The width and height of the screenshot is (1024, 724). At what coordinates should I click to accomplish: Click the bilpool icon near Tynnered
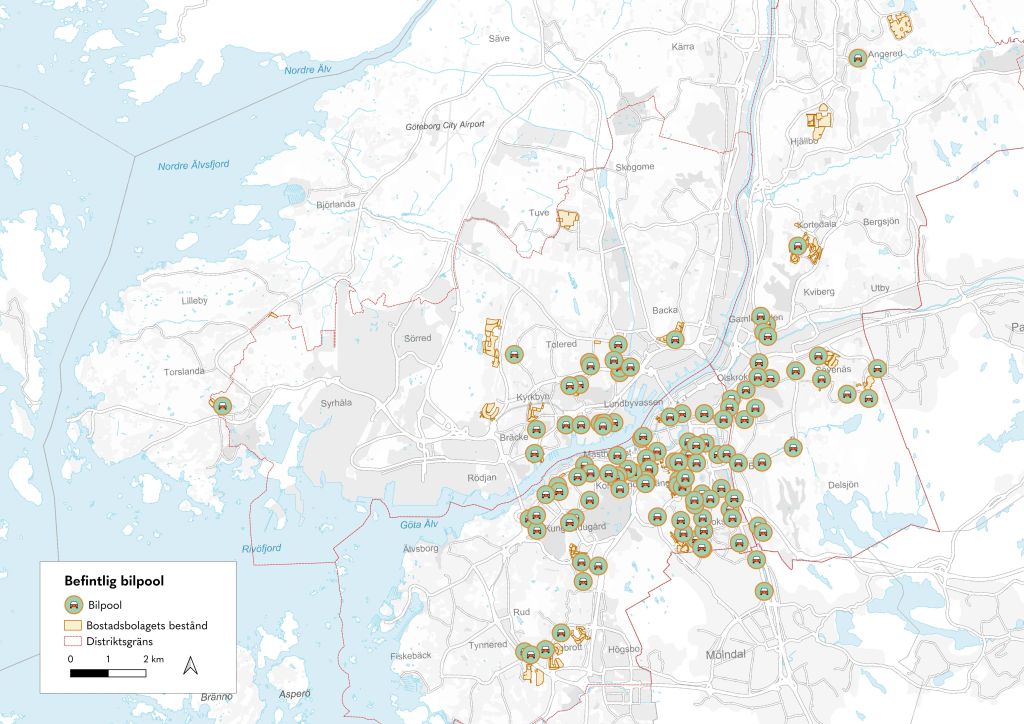coord(524,652)
